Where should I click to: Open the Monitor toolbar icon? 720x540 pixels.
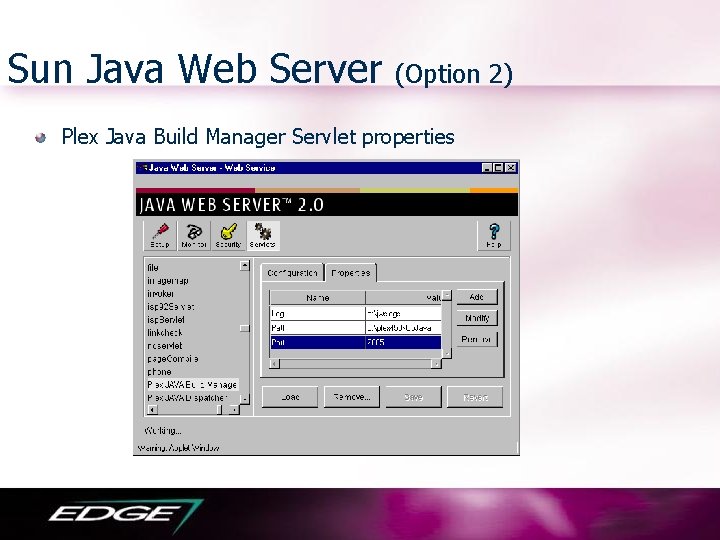[194, 236]
